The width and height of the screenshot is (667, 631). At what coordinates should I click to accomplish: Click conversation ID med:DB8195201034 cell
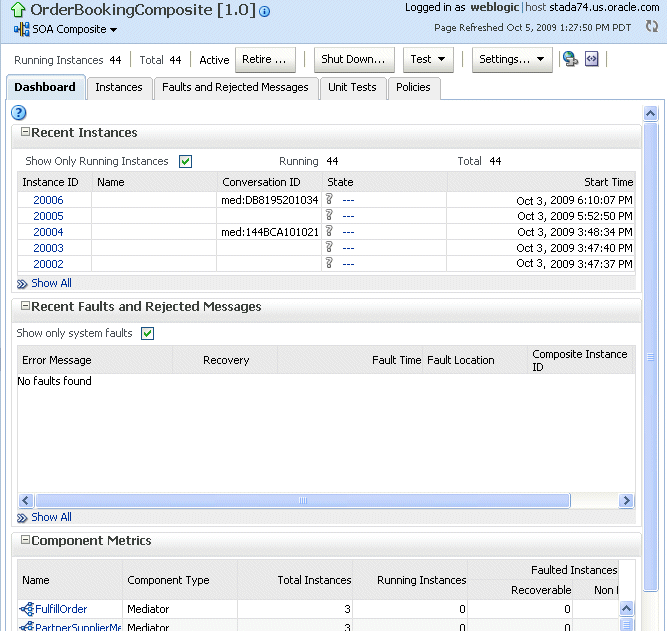(270, 200)
